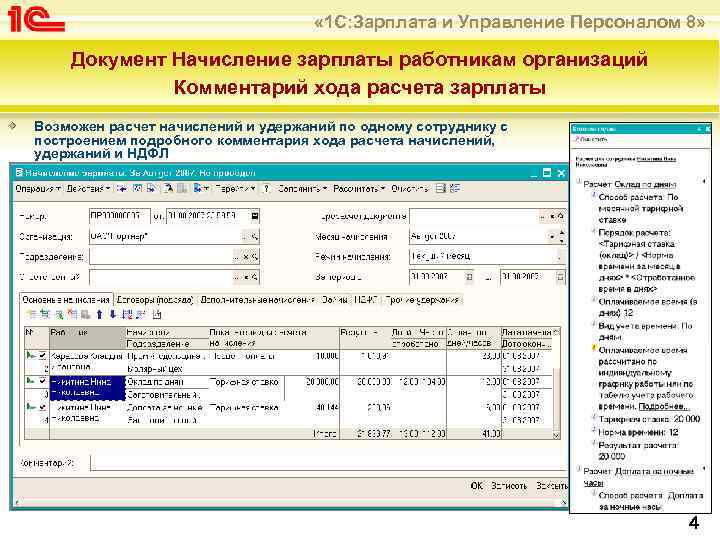Open the Перейти dropdown menu
Screen dimensions: 720x540
point(235,189)
